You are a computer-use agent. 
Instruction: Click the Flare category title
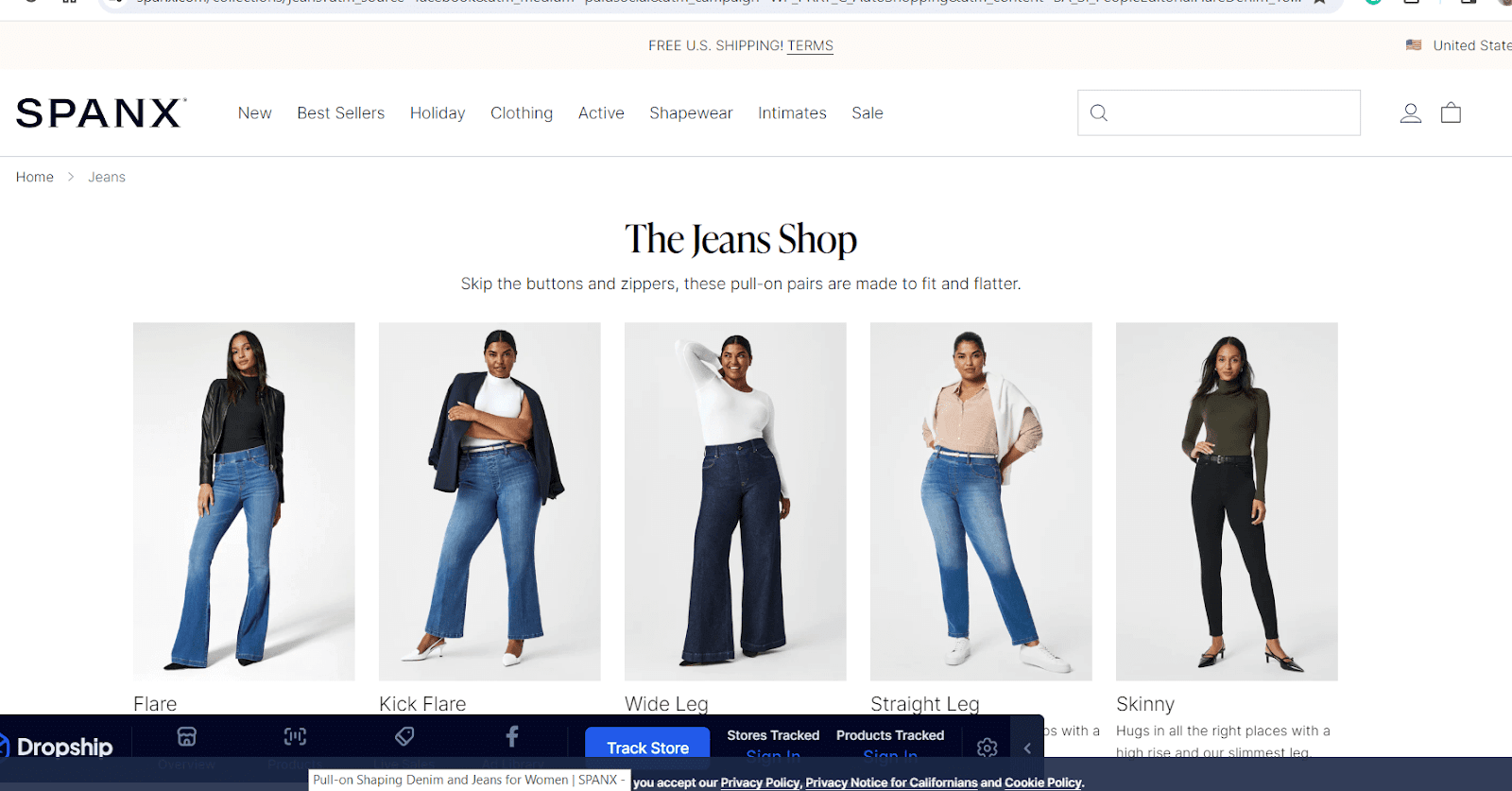click(155, 704)
